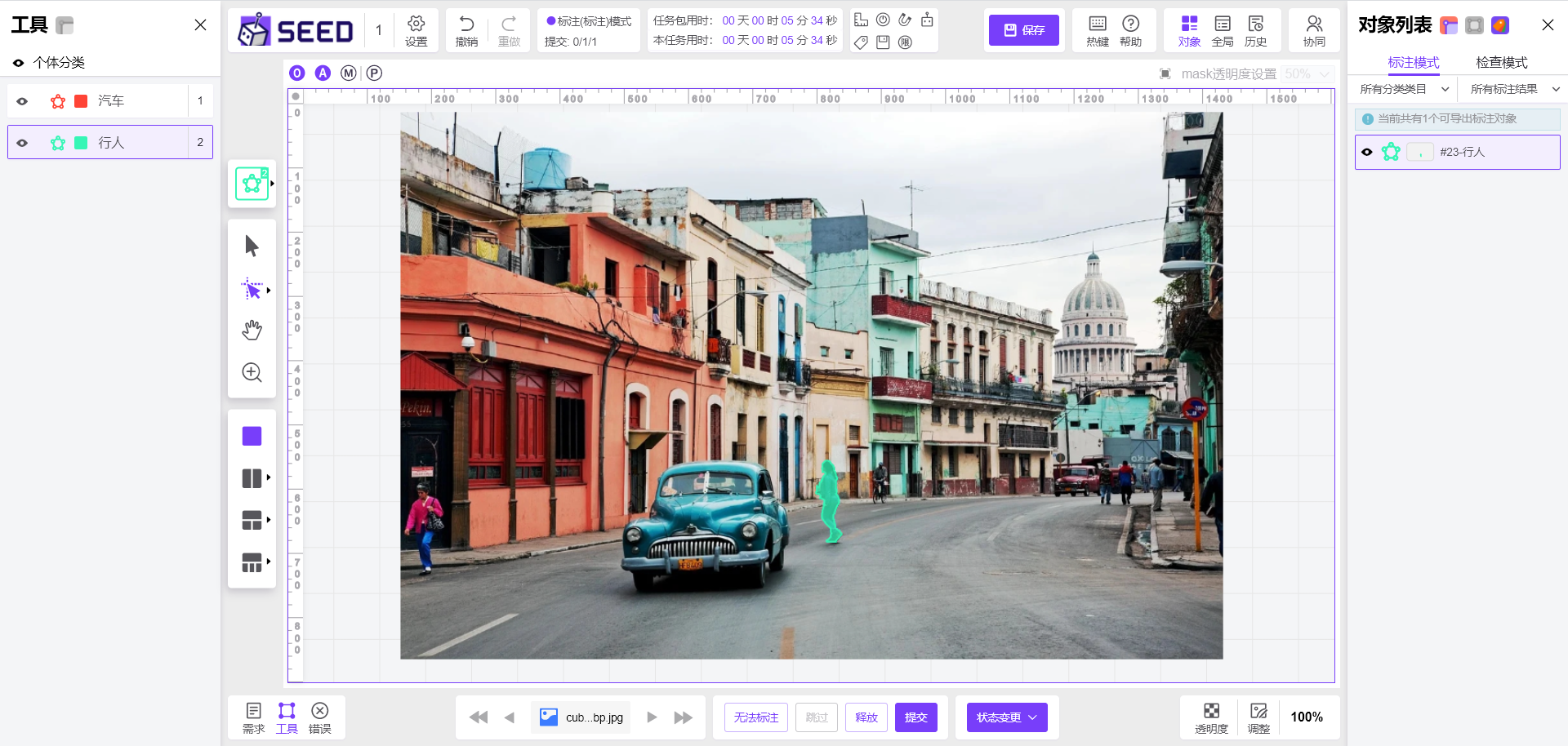Image resolution: width=1568 pixels, height=746 pixels.
Task: Open 热键 hotkeys keyboard panel
Action: coord(1098,30)
